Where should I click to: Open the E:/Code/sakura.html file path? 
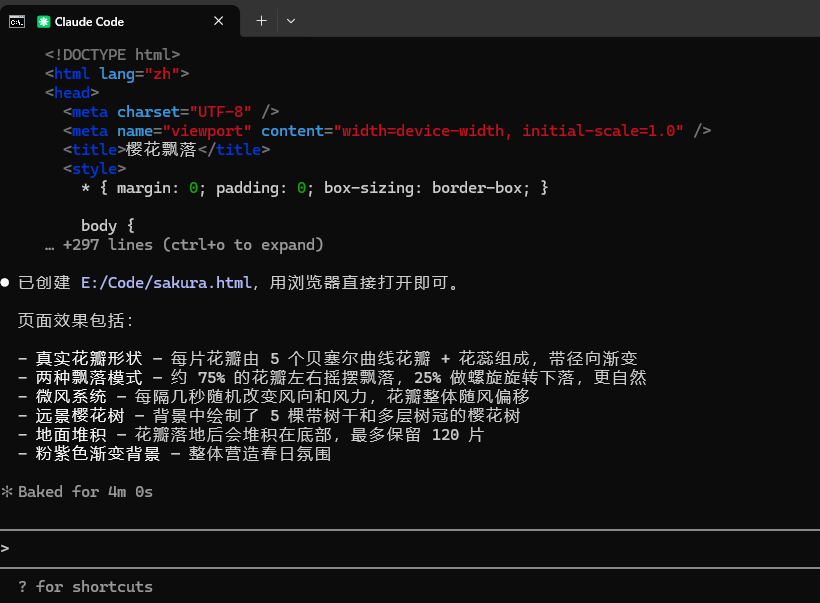[x=166, y=283]
